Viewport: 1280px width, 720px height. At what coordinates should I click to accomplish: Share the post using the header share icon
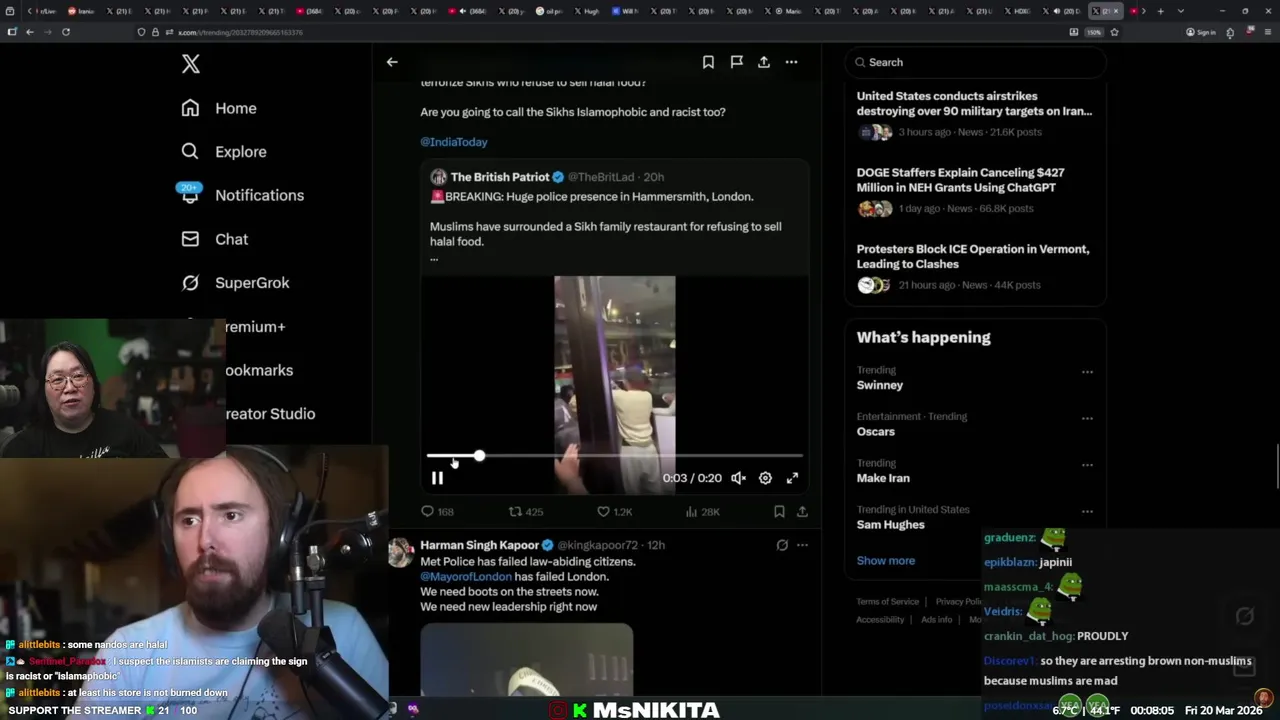[x=763, y=62]
